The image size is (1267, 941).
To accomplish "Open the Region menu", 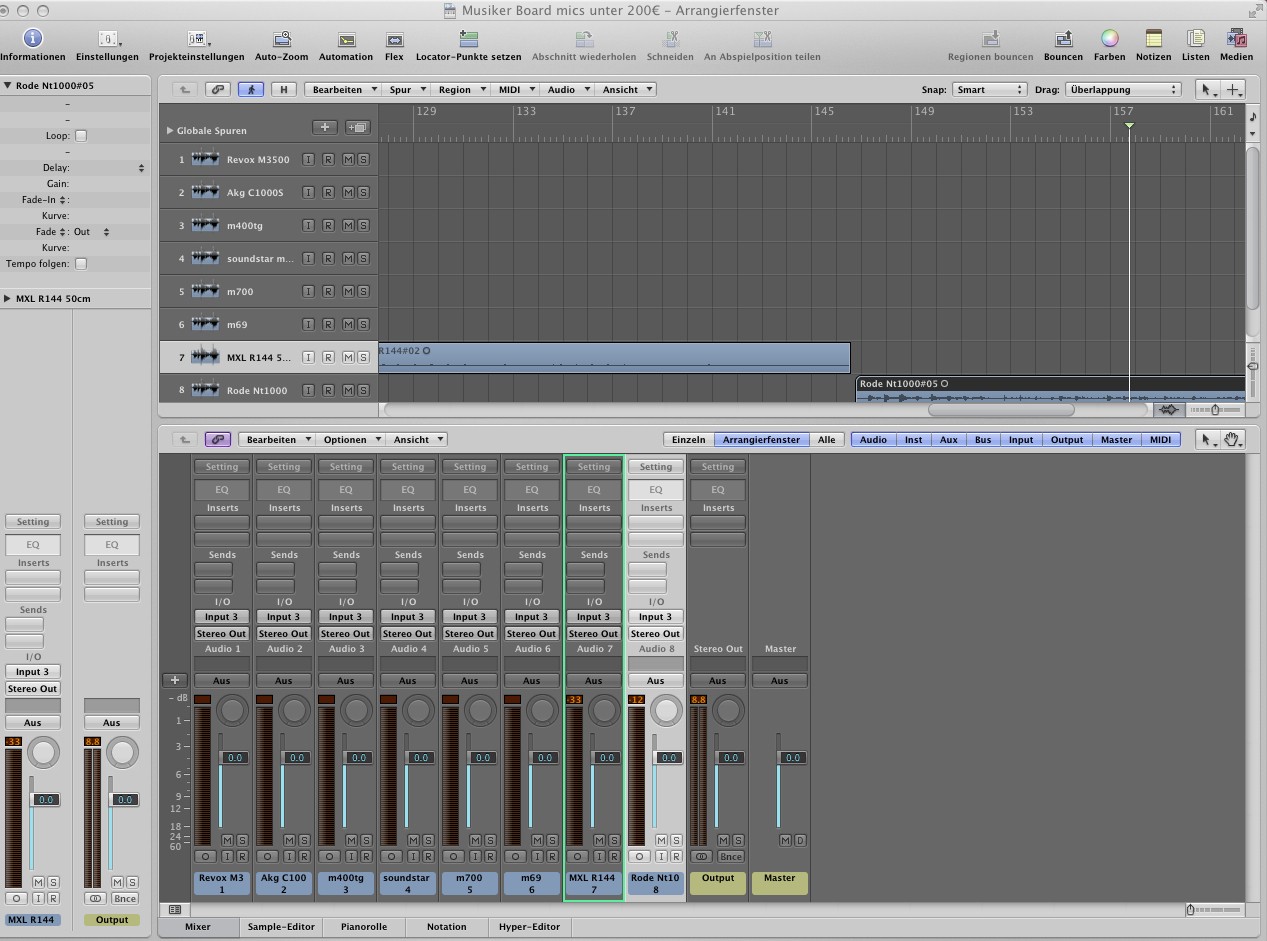I will click(460, 89).
